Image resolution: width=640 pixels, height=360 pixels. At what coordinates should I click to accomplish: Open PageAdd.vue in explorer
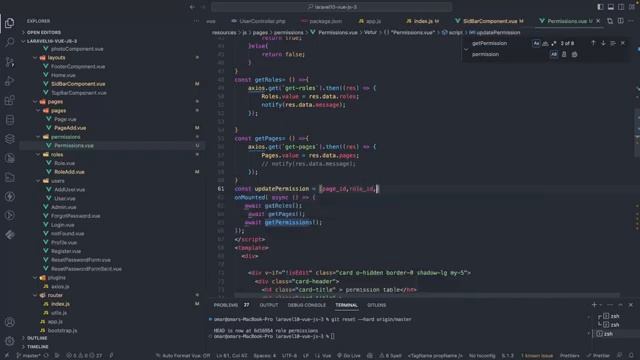[x=70, y=128]
